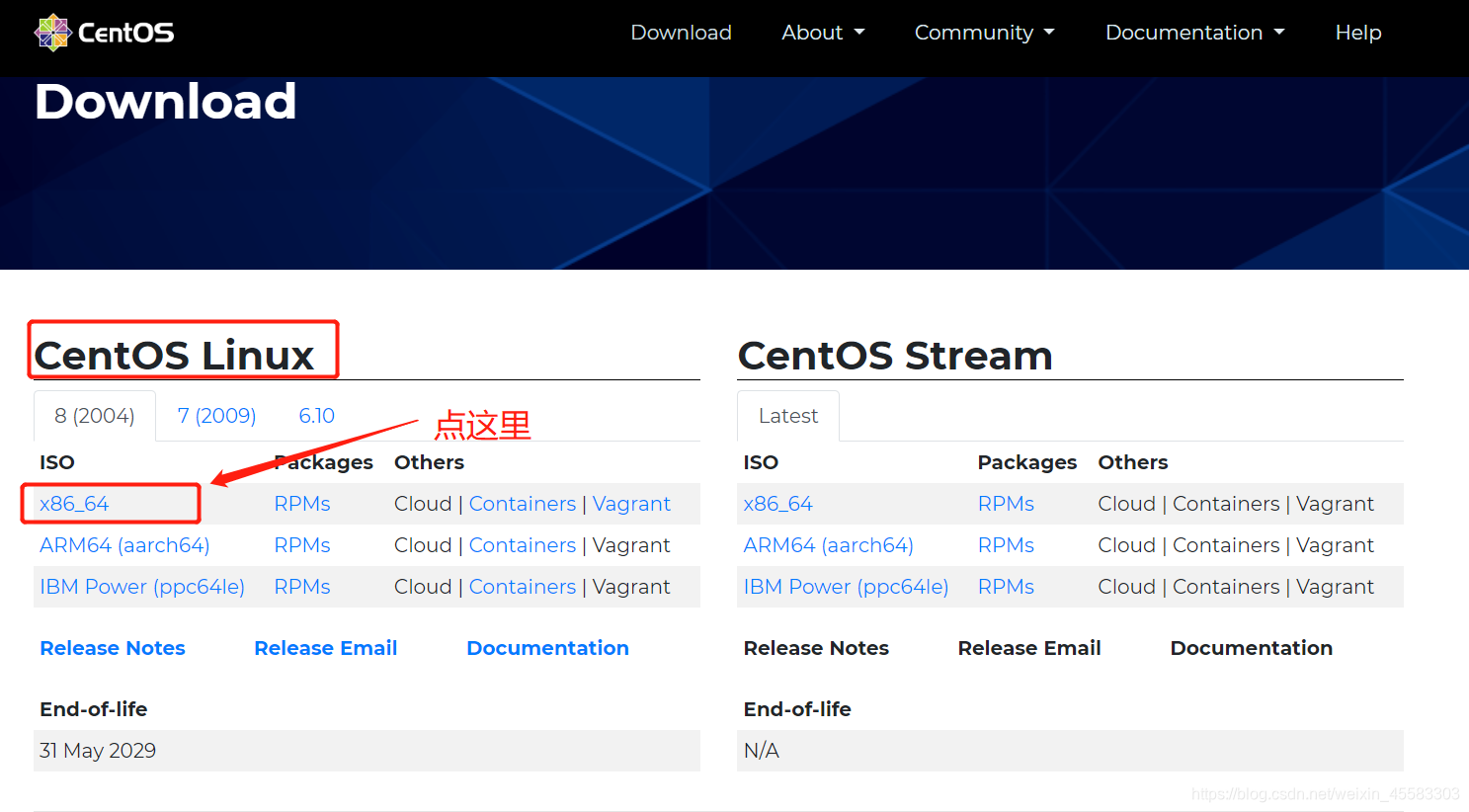Open RPMs for IBM Power in CentOS Stream
The height and width of the screenshot is (812, 1469).
tap(1007, 587)
